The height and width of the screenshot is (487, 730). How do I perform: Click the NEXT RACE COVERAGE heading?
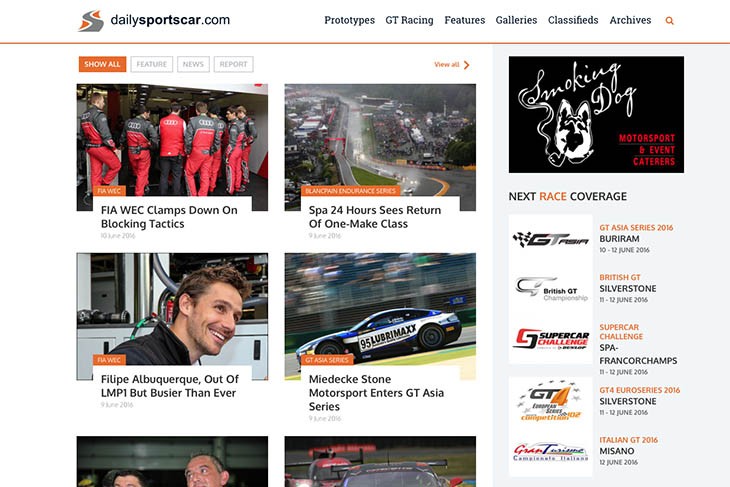568,196
